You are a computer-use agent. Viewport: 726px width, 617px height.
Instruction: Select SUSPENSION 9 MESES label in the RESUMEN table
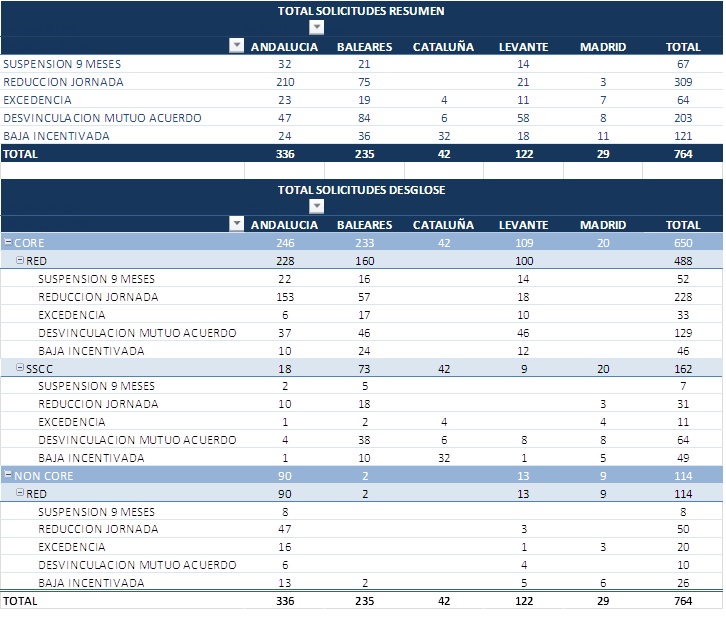62,64
